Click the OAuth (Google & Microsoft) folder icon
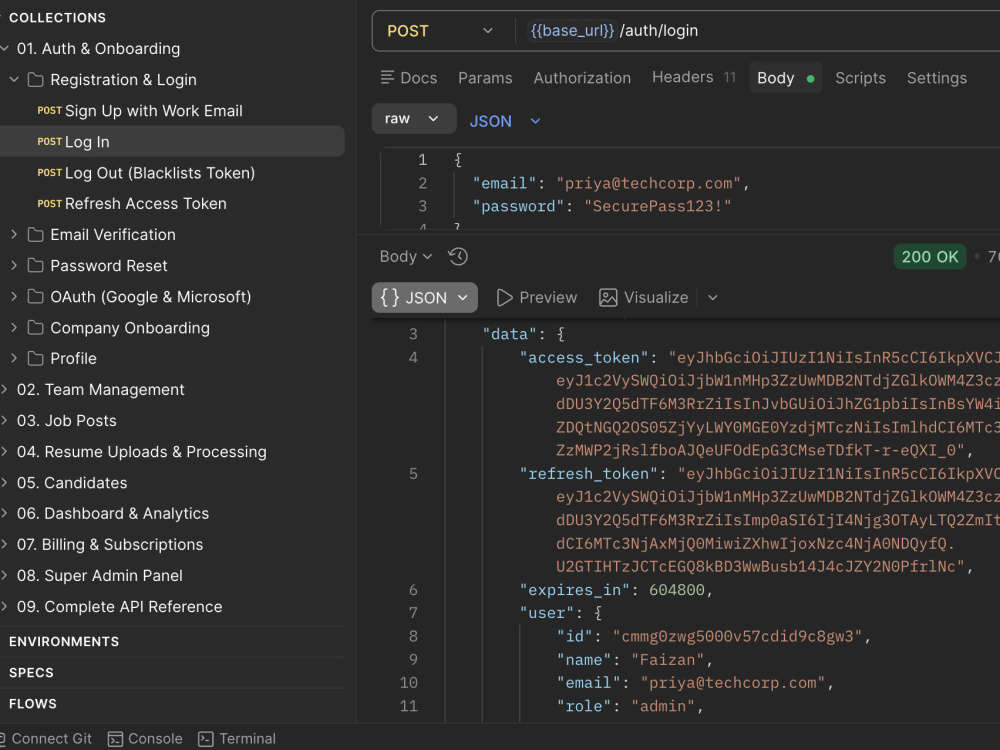 tap(36, 297)
